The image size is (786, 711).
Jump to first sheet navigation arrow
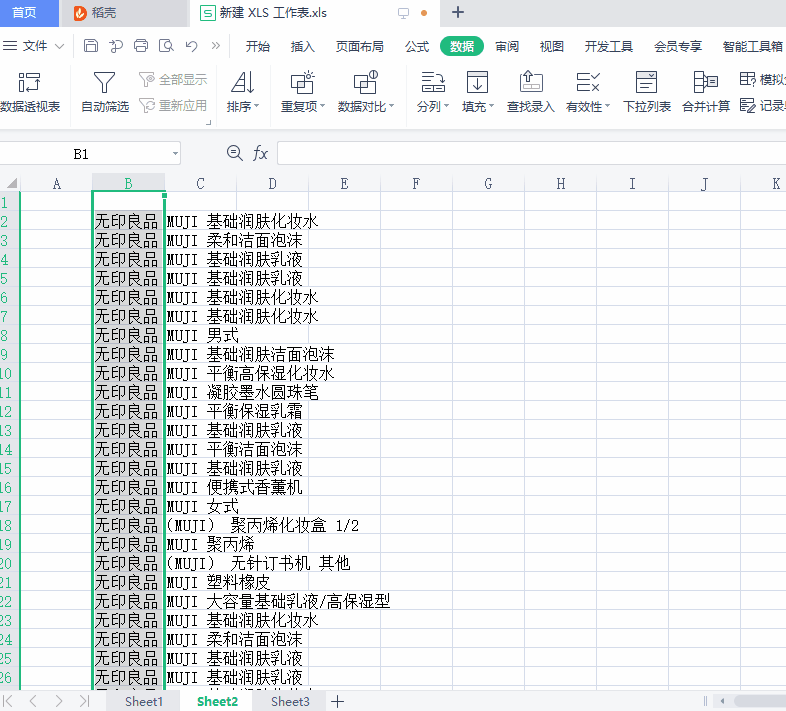pyautogui.click(x=8, y=700)
